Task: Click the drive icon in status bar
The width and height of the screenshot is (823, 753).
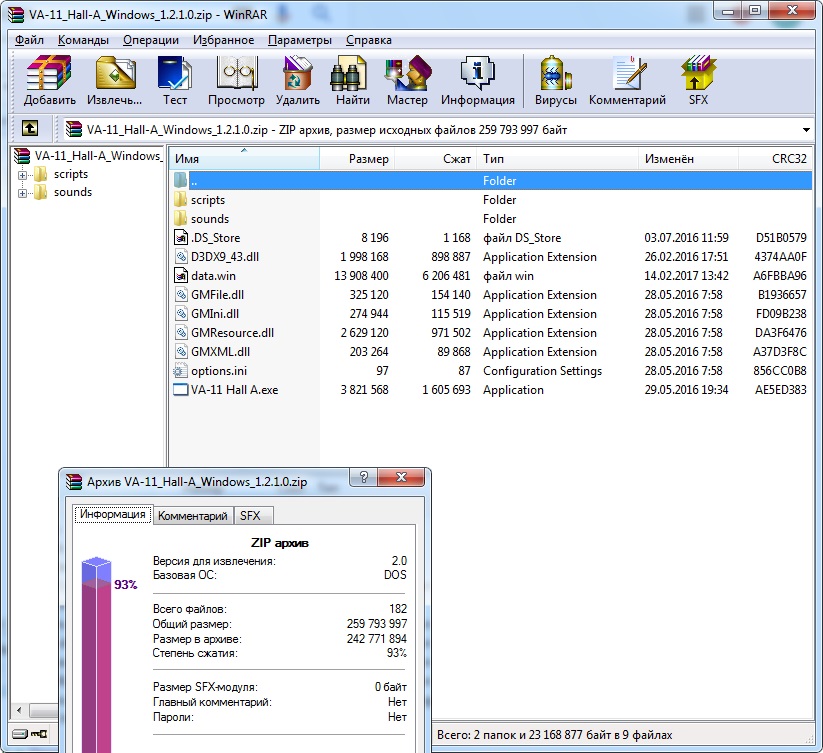Action: [20, 734]
